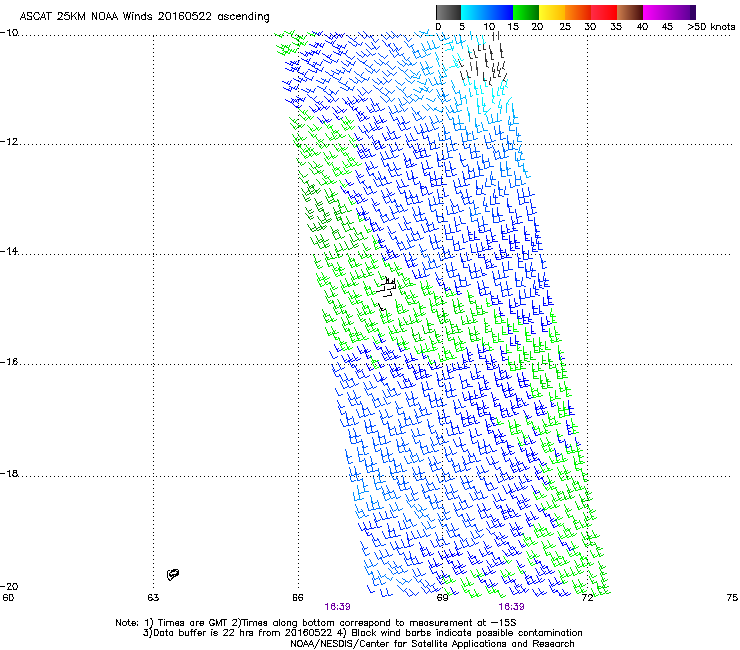This screenshot has width=740, height=650.
Task: Click the title 'ASCAT 25KM NOAA Winds 20160522 ascending'
Action: [144, 16]
